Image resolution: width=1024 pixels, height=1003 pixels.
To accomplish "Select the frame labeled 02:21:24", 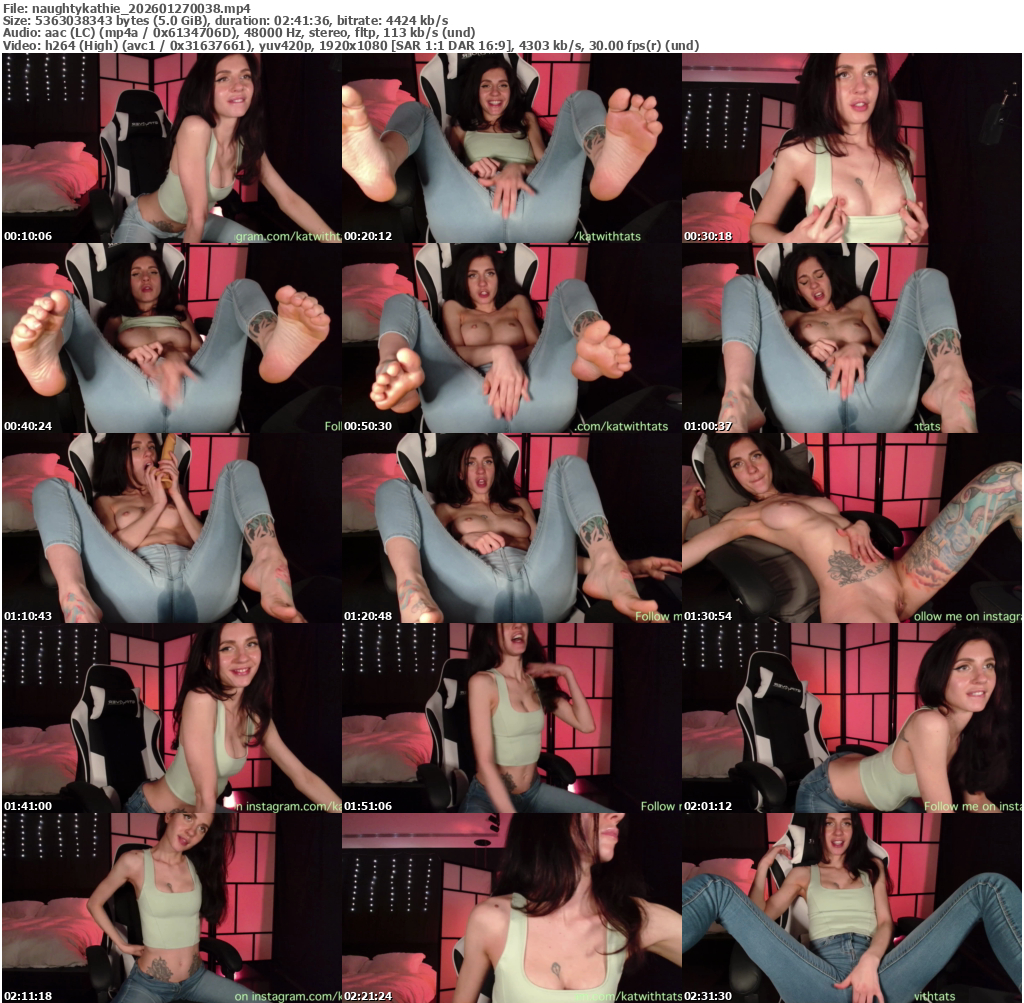I will [511, 908].
